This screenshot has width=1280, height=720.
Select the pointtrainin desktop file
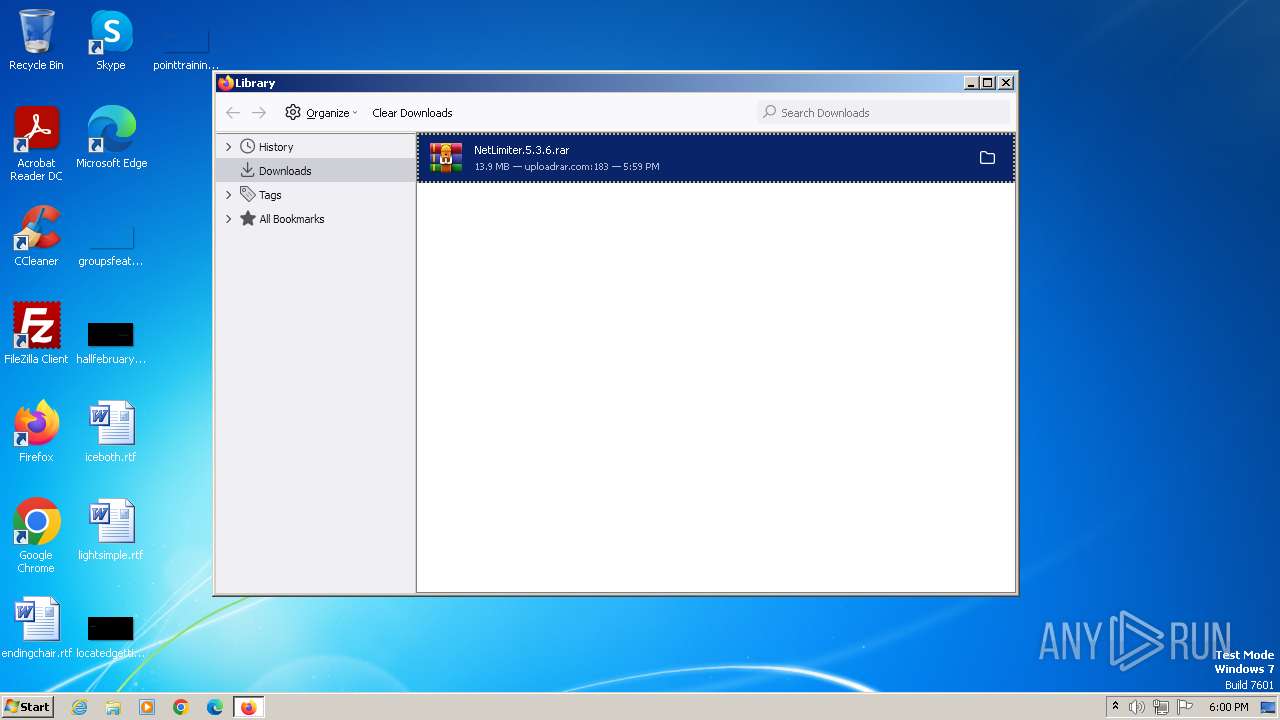pos(186,47)
